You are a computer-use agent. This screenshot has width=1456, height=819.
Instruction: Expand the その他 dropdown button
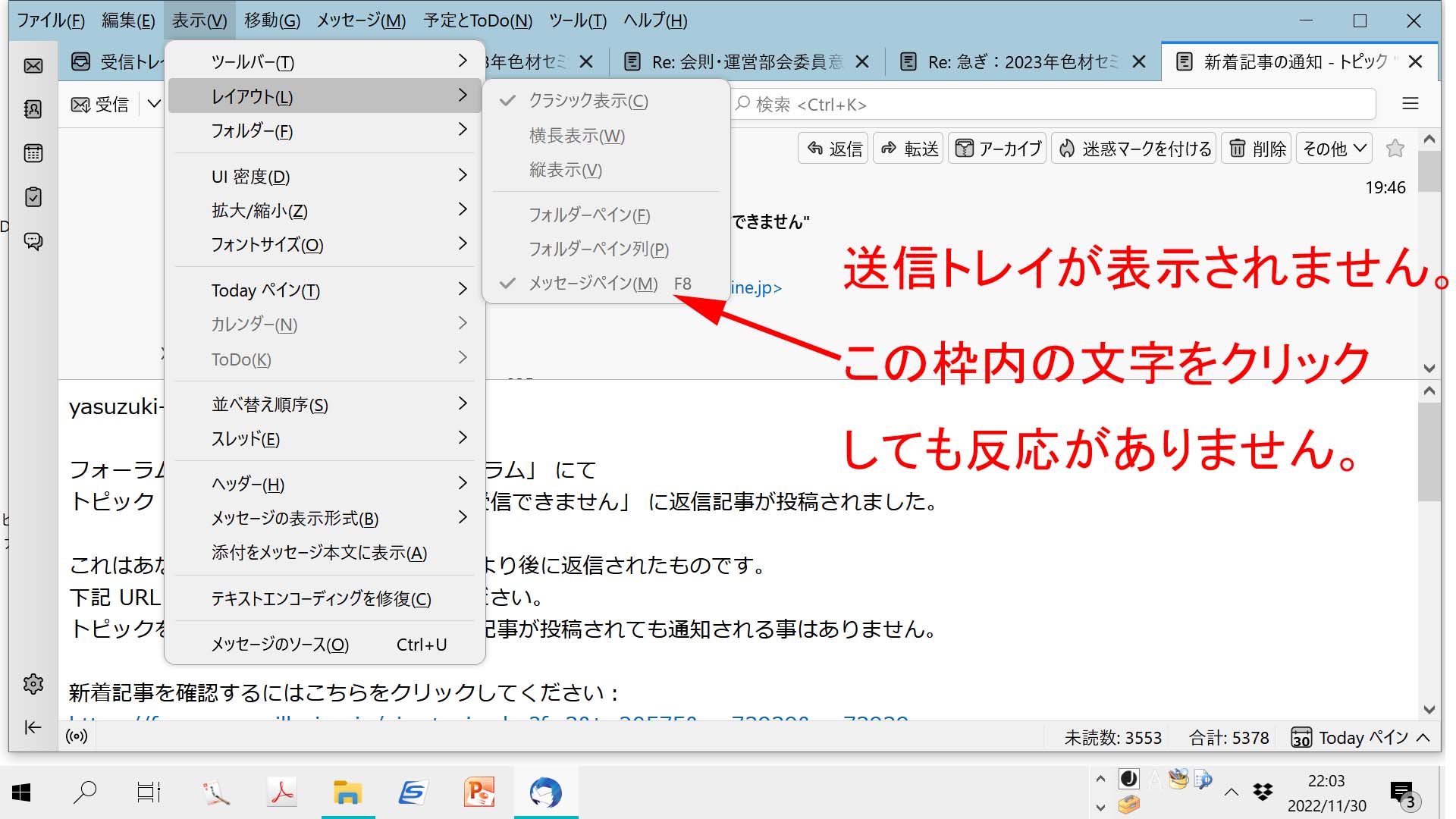point(1334,149)
